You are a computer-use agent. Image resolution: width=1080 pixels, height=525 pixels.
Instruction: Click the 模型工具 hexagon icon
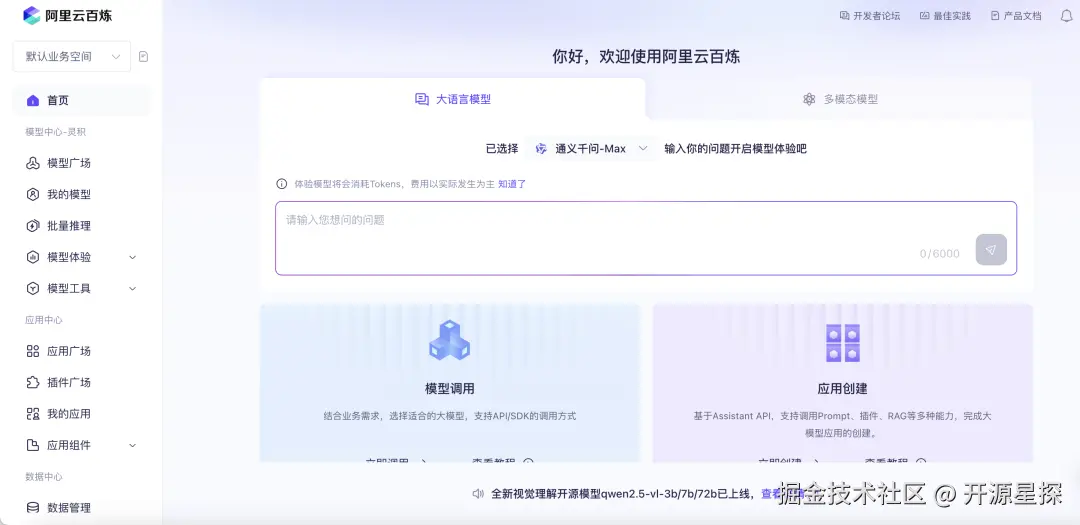[x=32, y=289]
